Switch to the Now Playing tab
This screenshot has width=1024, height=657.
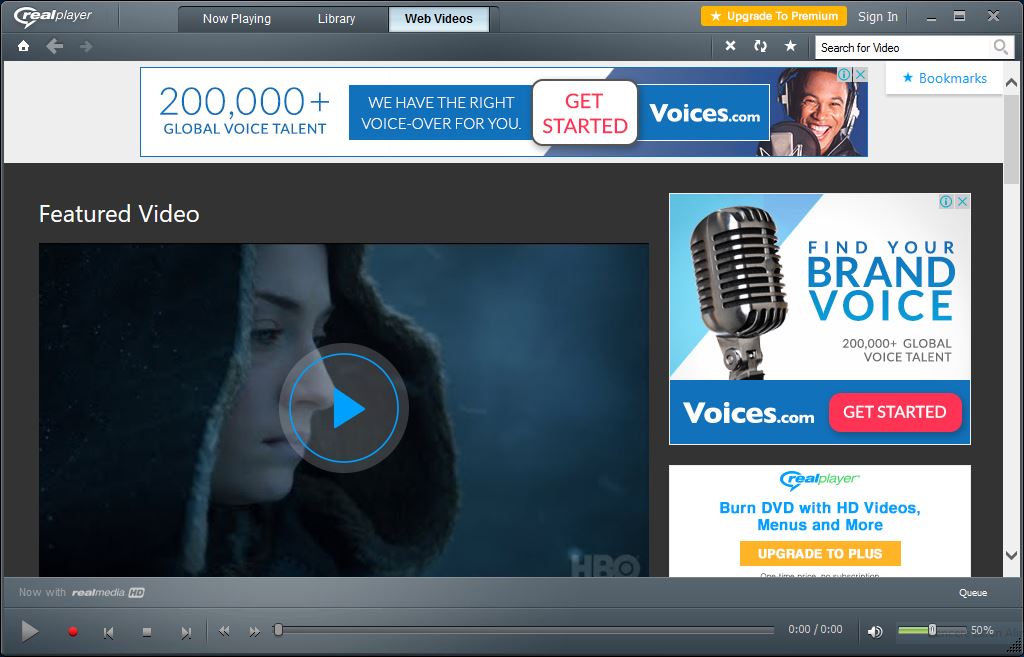click(236, 19)
